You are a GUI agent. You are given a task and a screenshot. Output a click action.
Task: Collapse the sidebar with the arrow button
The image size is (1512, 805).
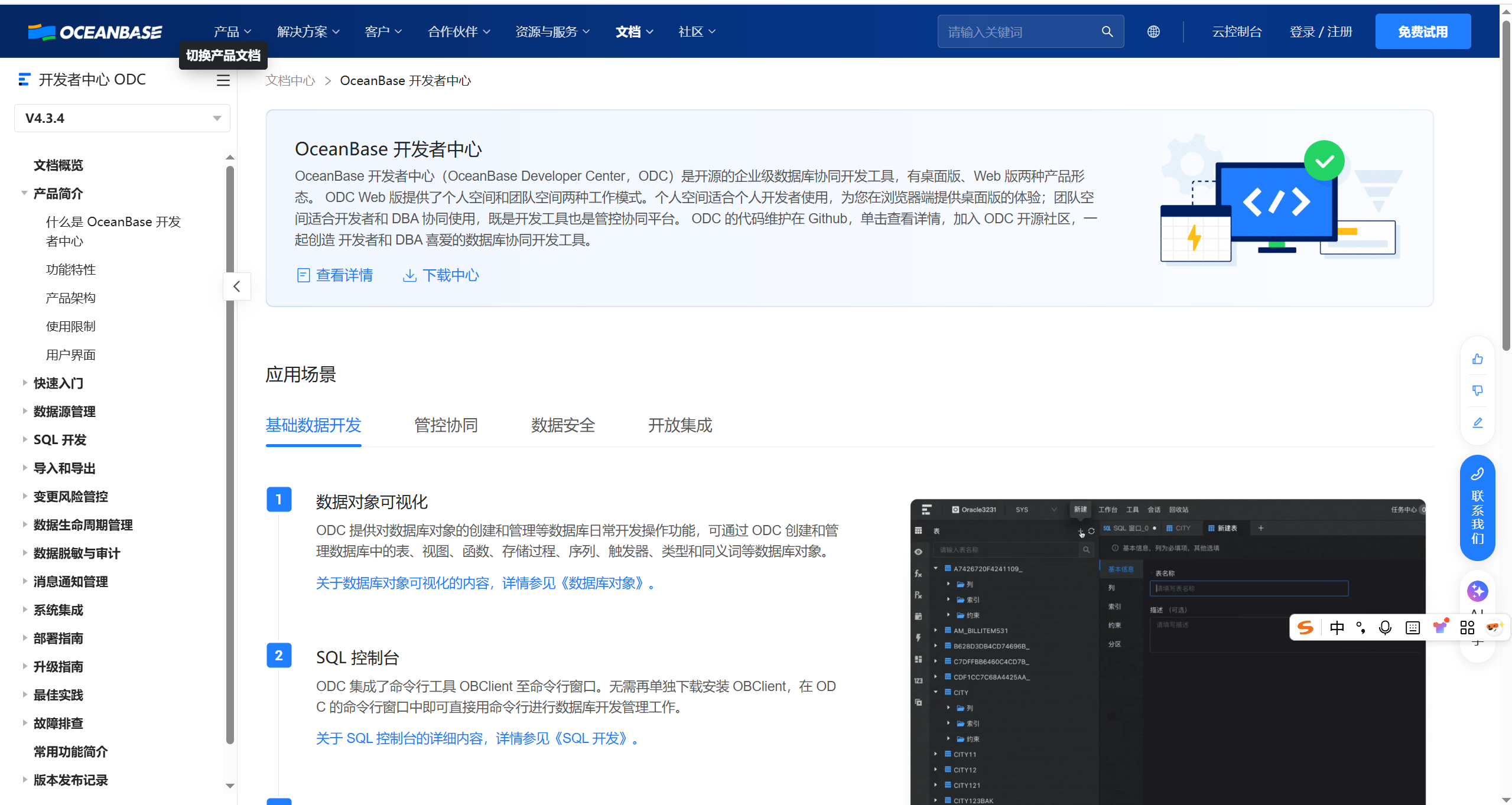click(237, 286)
